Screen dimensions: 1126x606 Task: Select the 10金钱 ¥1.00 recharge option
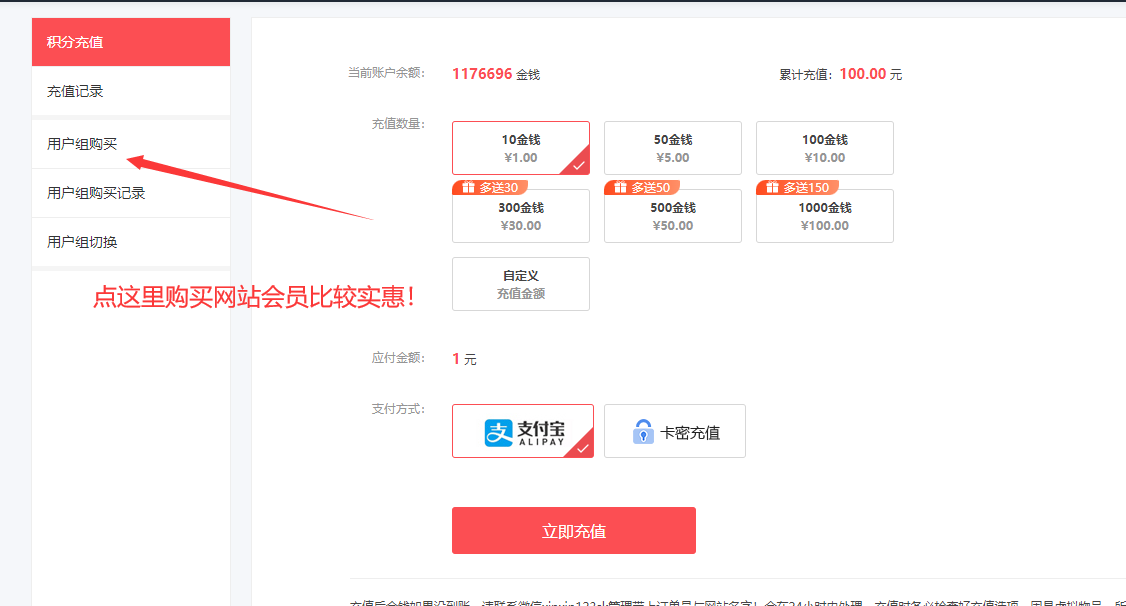click(521, 148)
